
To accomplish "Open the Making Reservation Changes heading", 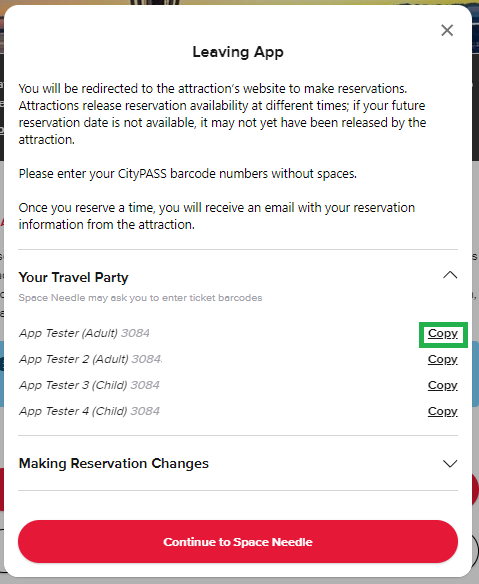I will [x=114, y=463].
